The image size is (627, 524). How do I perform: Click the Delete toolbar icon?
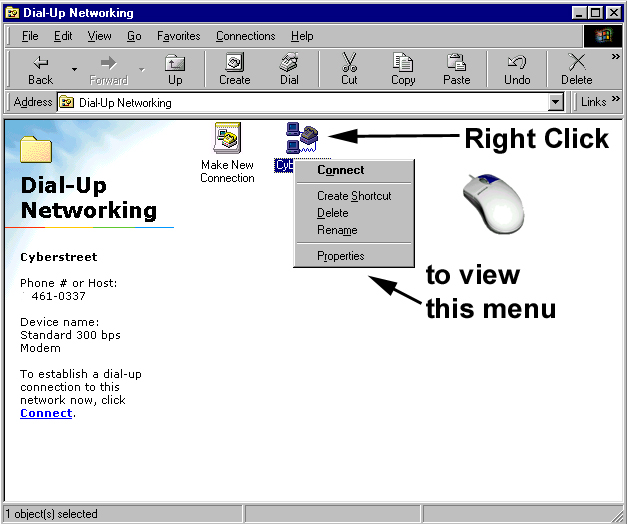(x=576, y=68)
